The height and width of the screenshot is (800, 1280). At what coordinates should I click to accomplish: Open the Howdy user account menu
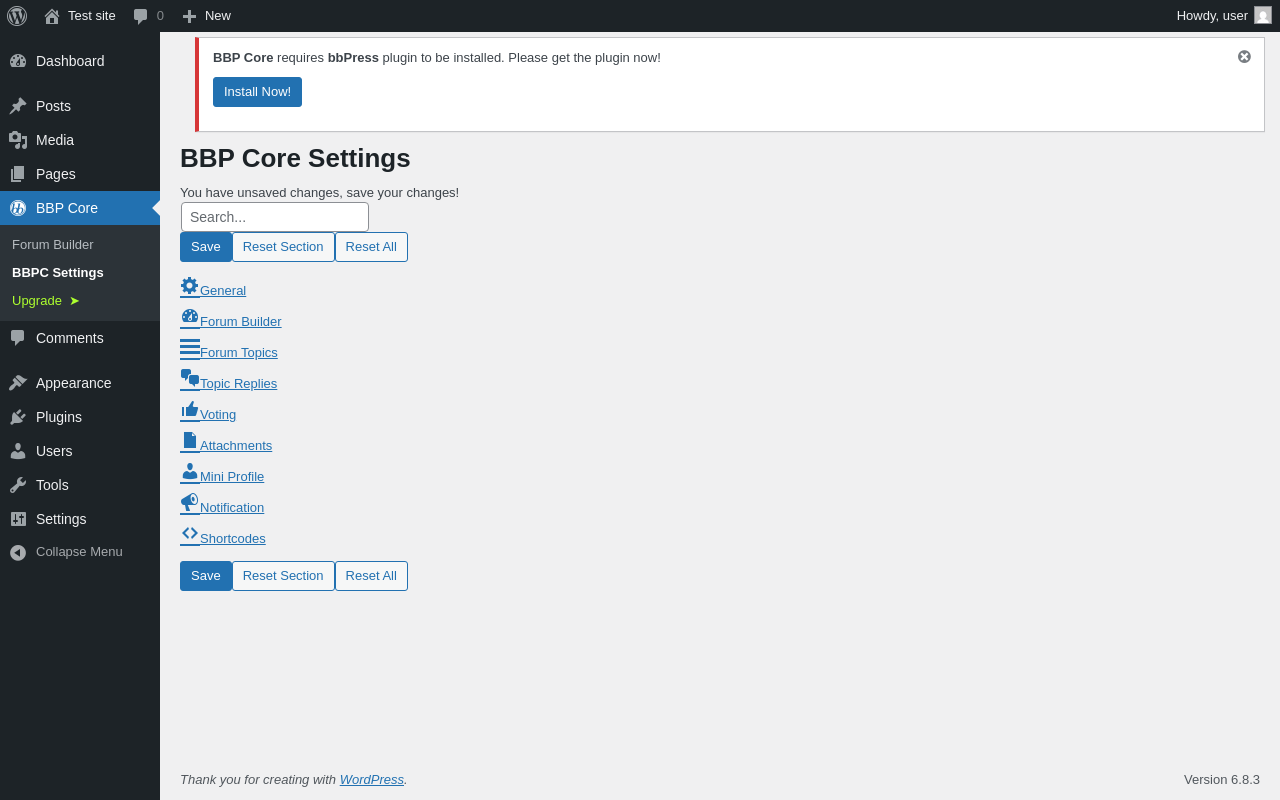[x=1222, y=16]
